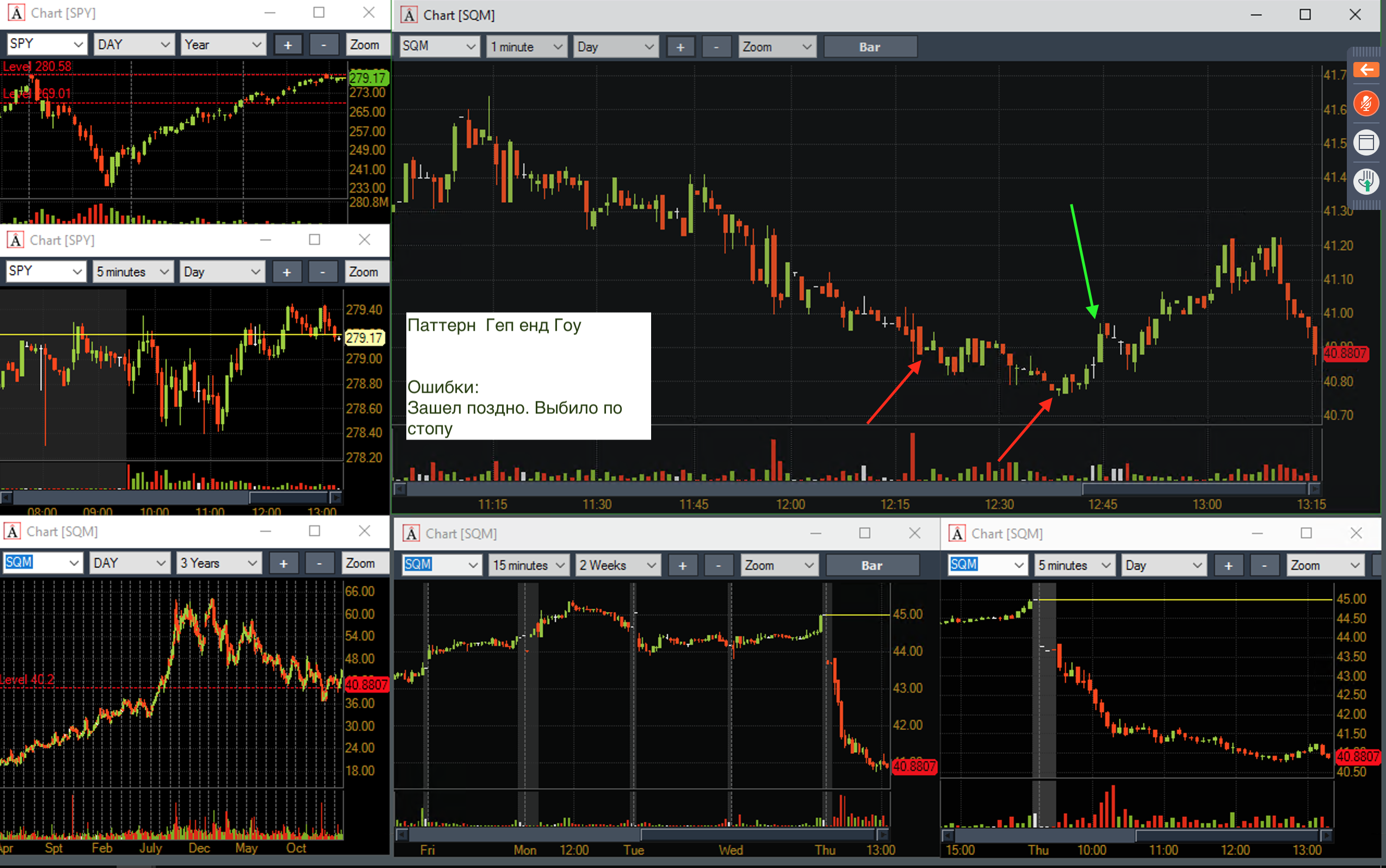Image resolution: width=1386 pixels, height=868 pixels.
Task: Click the Bar button in the SQM 15 minutes chart
Action: 872,566
